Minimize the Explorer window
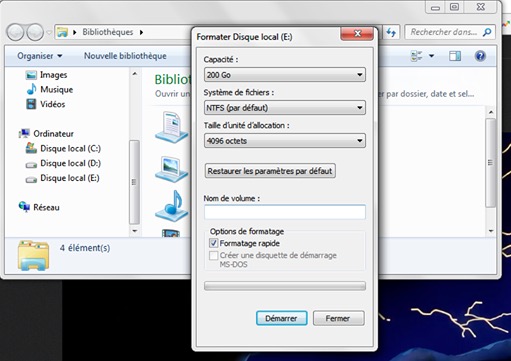 (436, 7)
